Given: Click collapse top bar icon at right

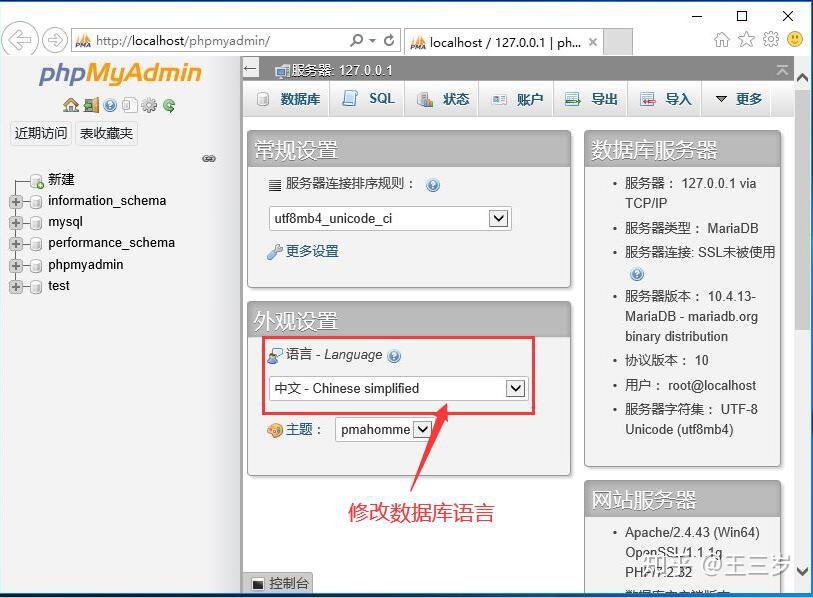Looking at the screenshot, I should coord(782,70).
